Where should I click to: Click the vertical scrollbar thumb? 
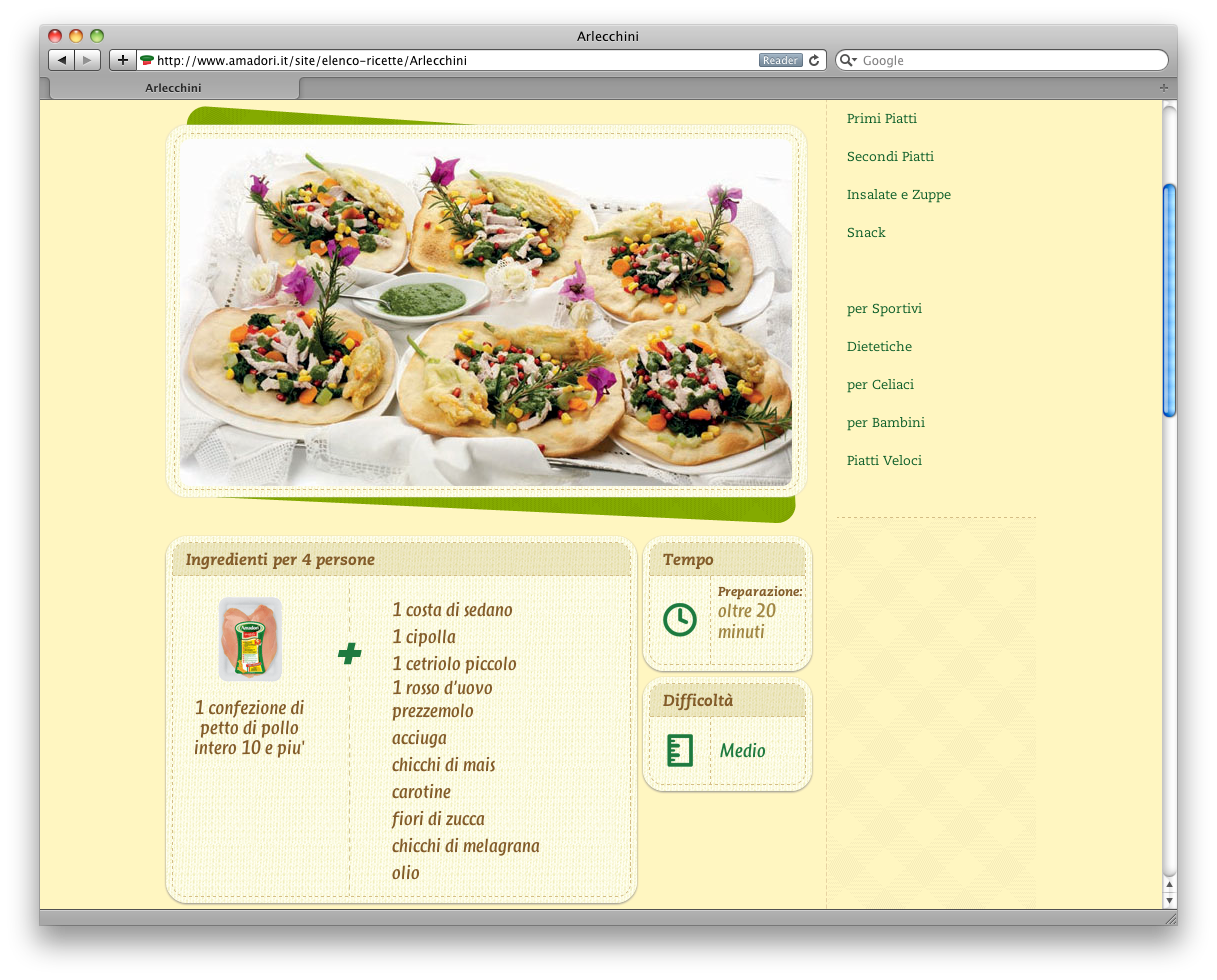coord(1169,300)
